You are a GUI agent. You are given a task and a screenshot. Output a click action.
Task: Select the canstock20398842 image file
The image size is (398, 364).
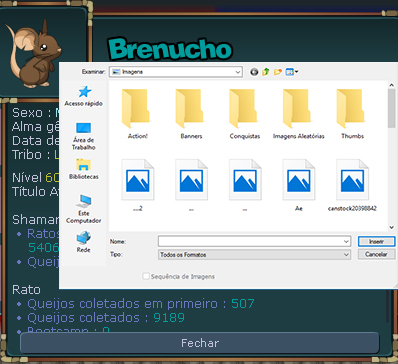click(352, 185)
